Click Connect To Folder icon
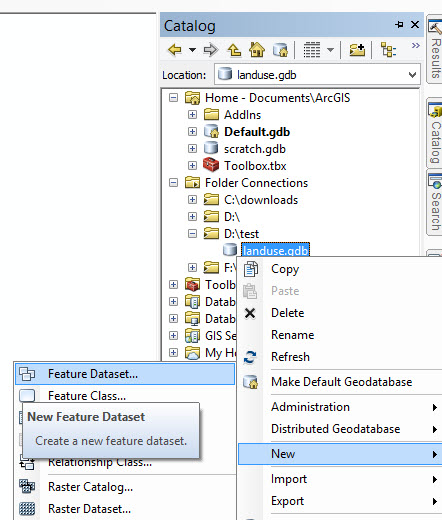This screenshot has width=442, height=520. pos(357,50)
